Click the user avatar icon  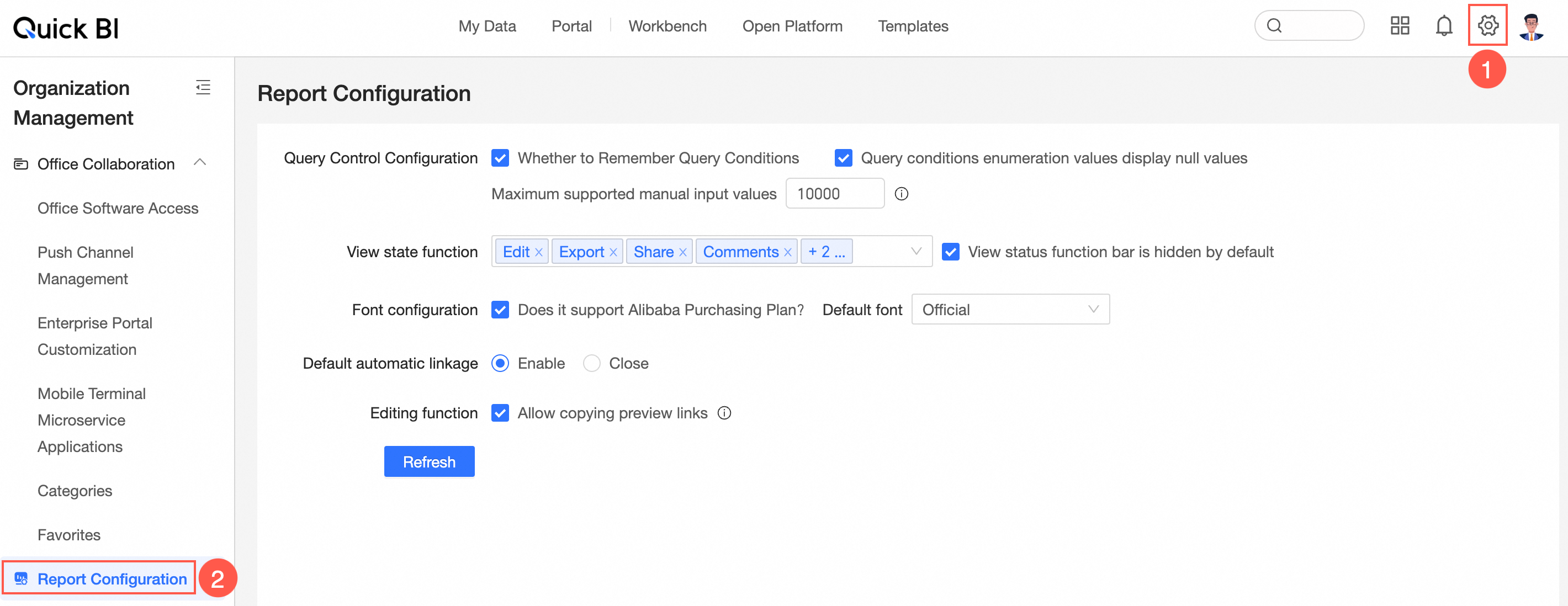coord(1531,27)
